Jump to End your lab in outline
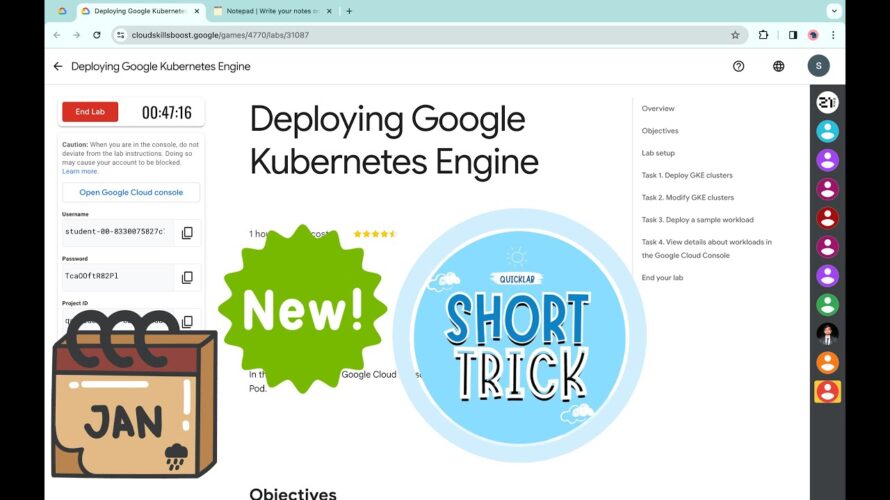Image resolution: width=890 pixels, height=500 pixels. click(662, 278)
